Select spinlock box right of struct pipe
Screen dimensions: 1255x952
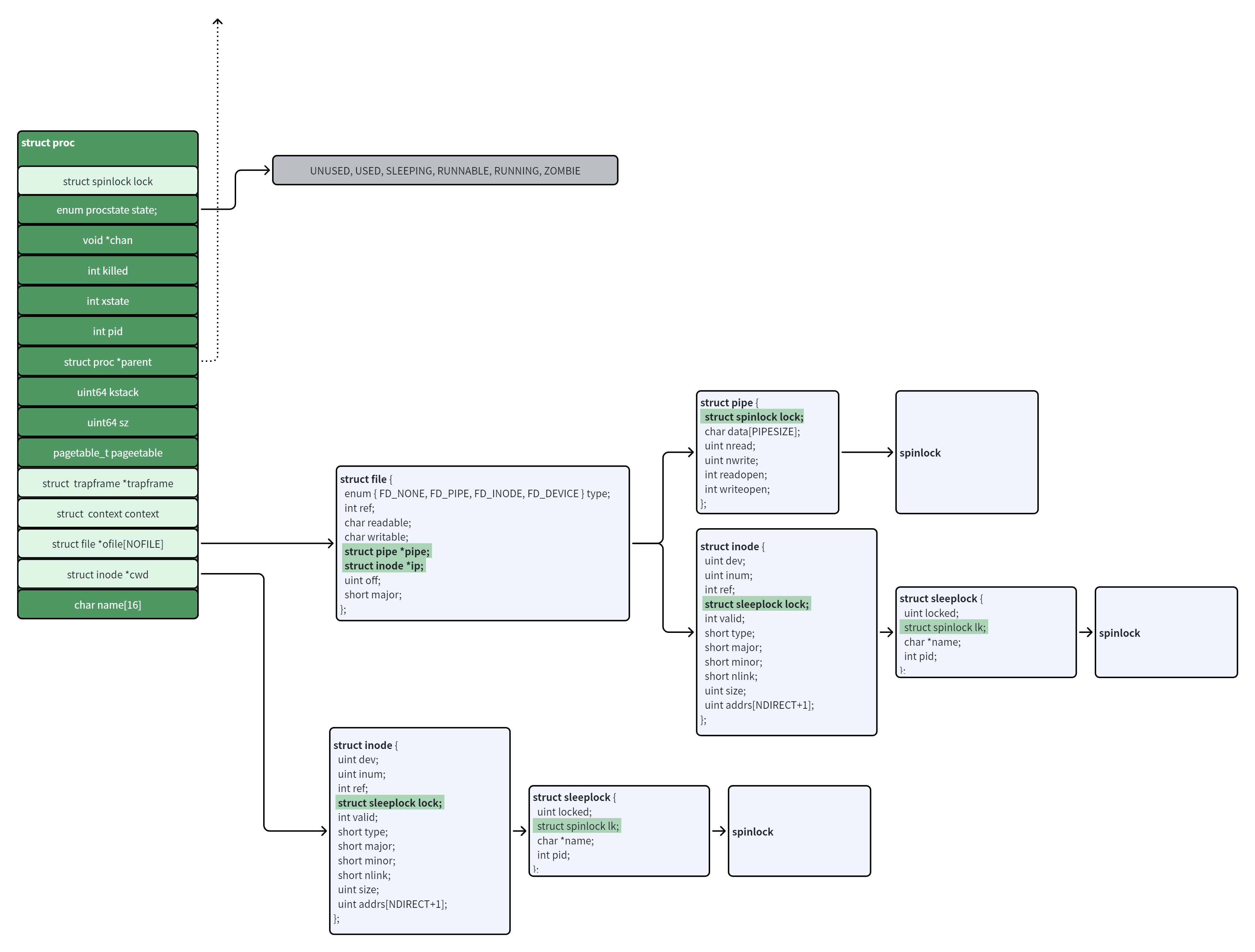(967, 453)
